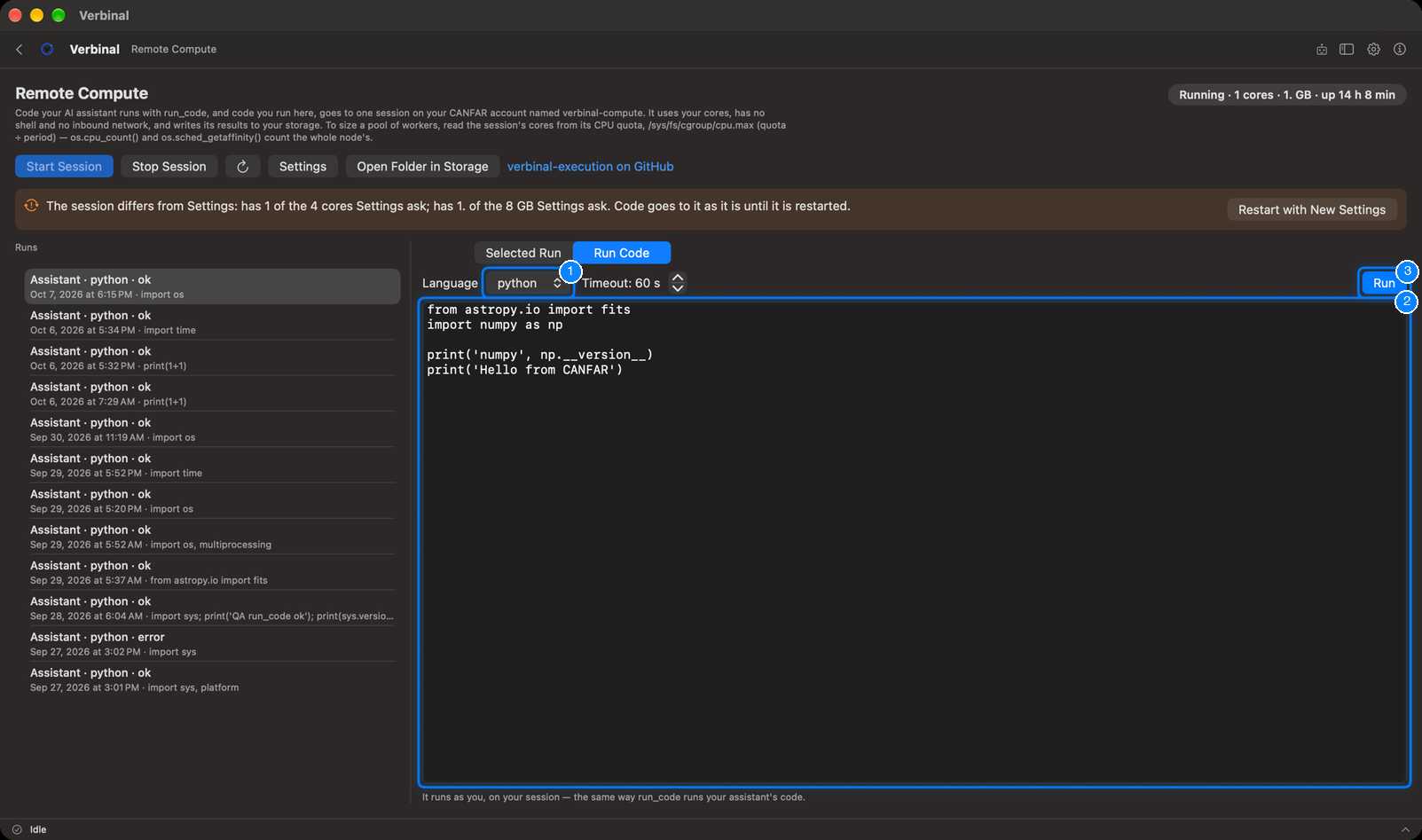Go back with the left chevron

tap(20, 50)
